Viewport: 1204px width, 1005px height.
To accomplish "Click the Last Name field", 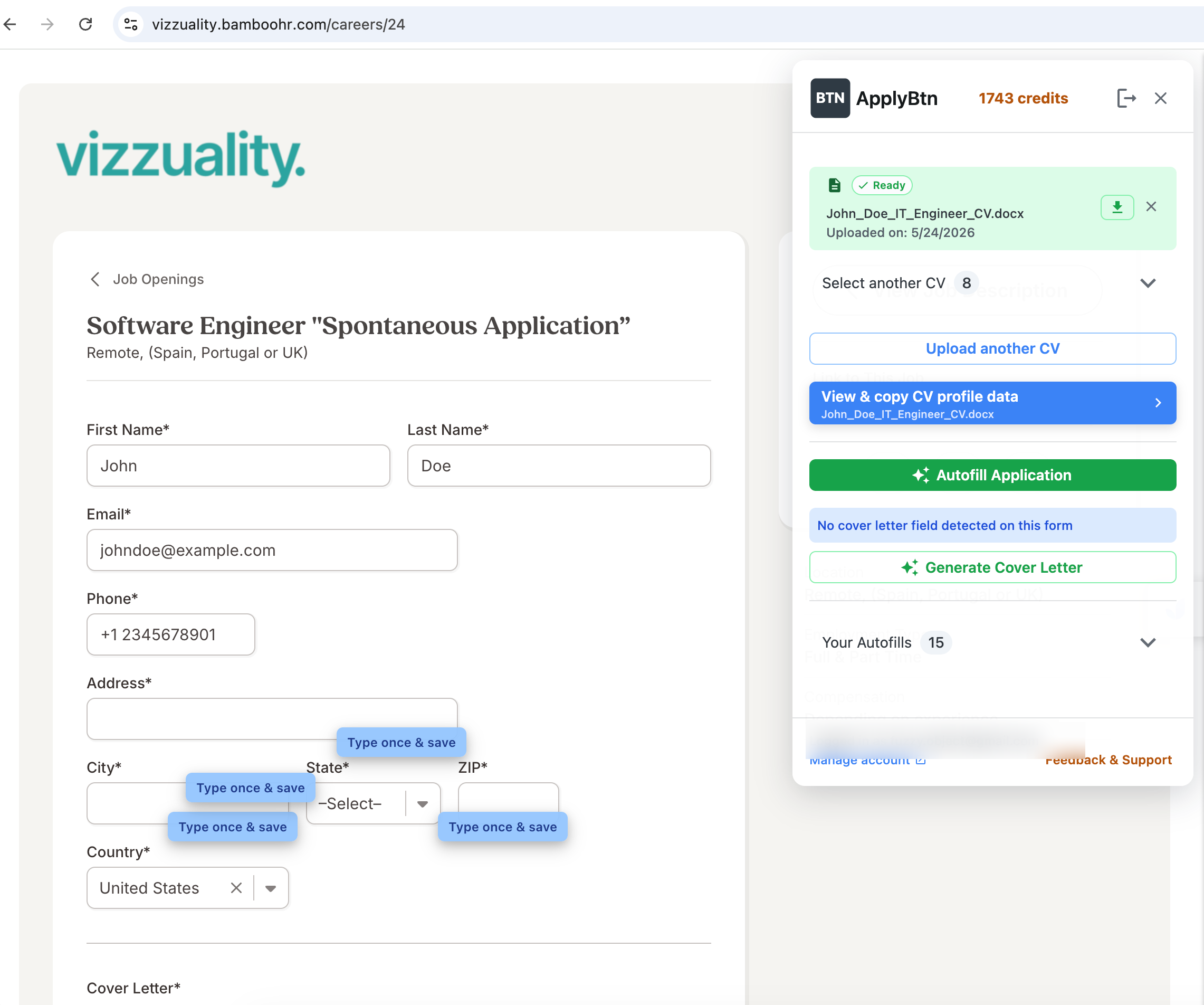I will [559, 466].
